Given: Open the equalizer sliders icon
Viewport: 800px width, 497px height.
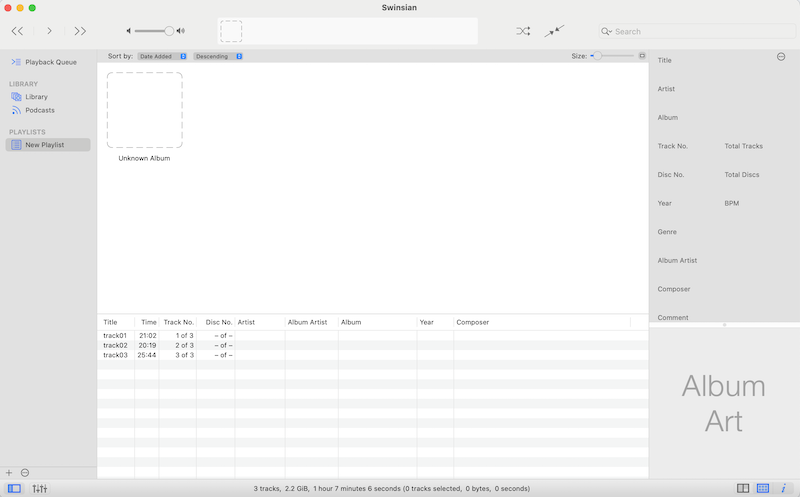Looking at the screenshot, I should (x=40, y=488).
